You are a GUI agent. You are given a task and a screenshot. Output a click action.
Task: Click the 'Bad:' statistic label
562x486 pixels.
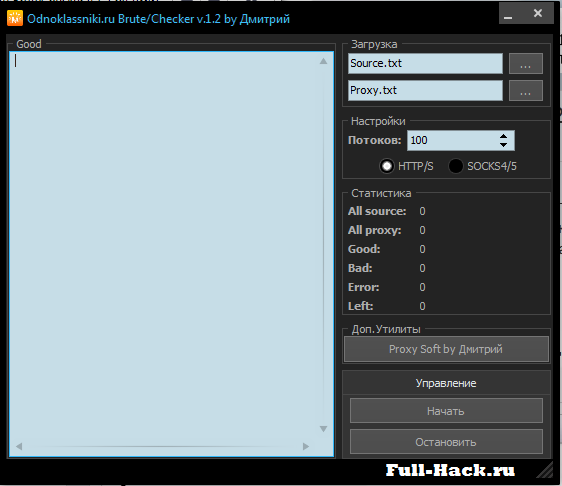pyautogui.click(x=360, y=268)
